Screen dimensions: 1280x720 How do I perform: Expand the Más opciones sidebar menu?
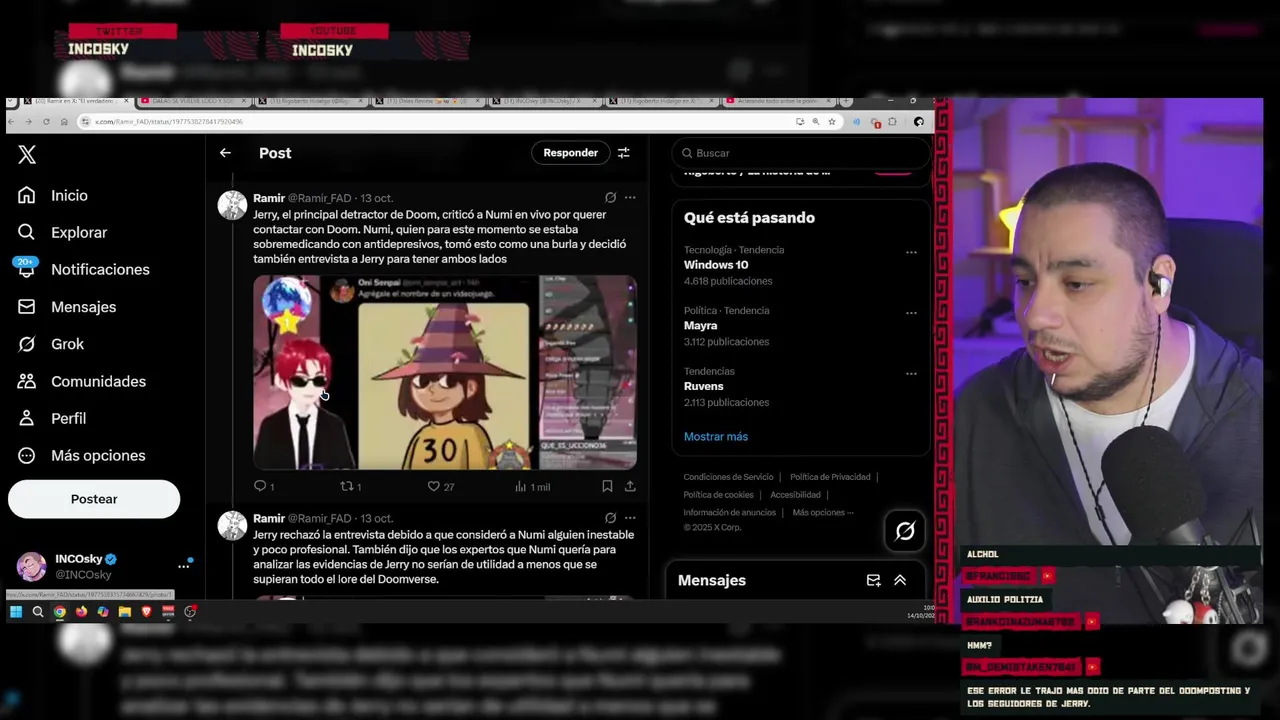pos(82,455)
